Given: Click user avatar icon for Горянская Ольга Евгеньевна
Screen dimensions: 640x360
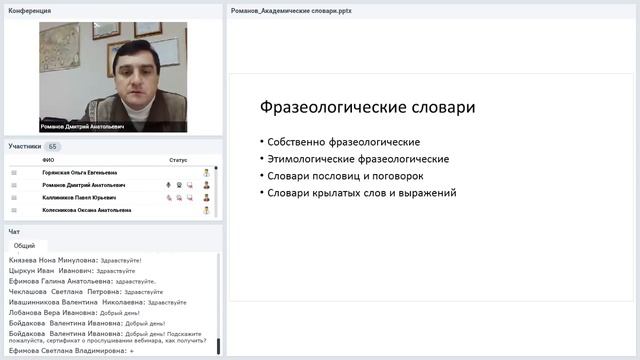Looking at the screenshot, I should pos(207,173).
